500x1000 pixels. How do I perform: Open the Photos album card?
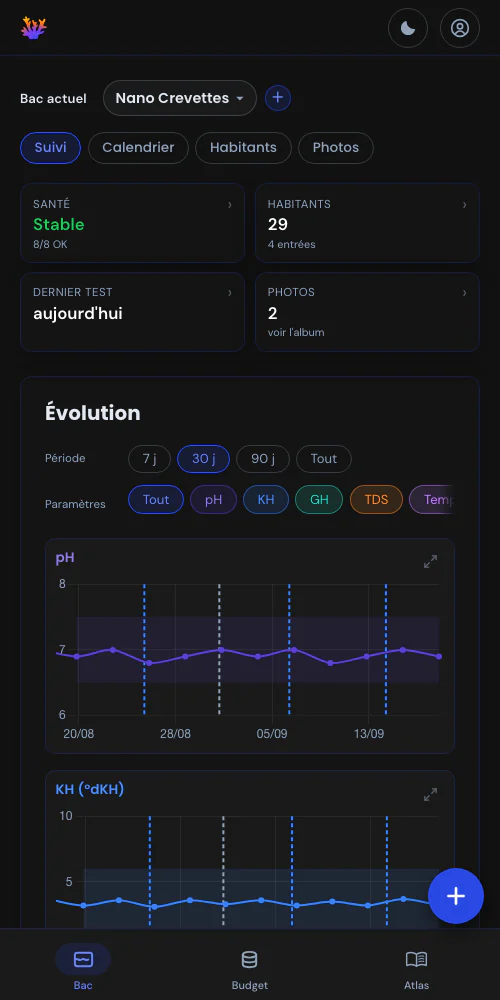[367, 312]
